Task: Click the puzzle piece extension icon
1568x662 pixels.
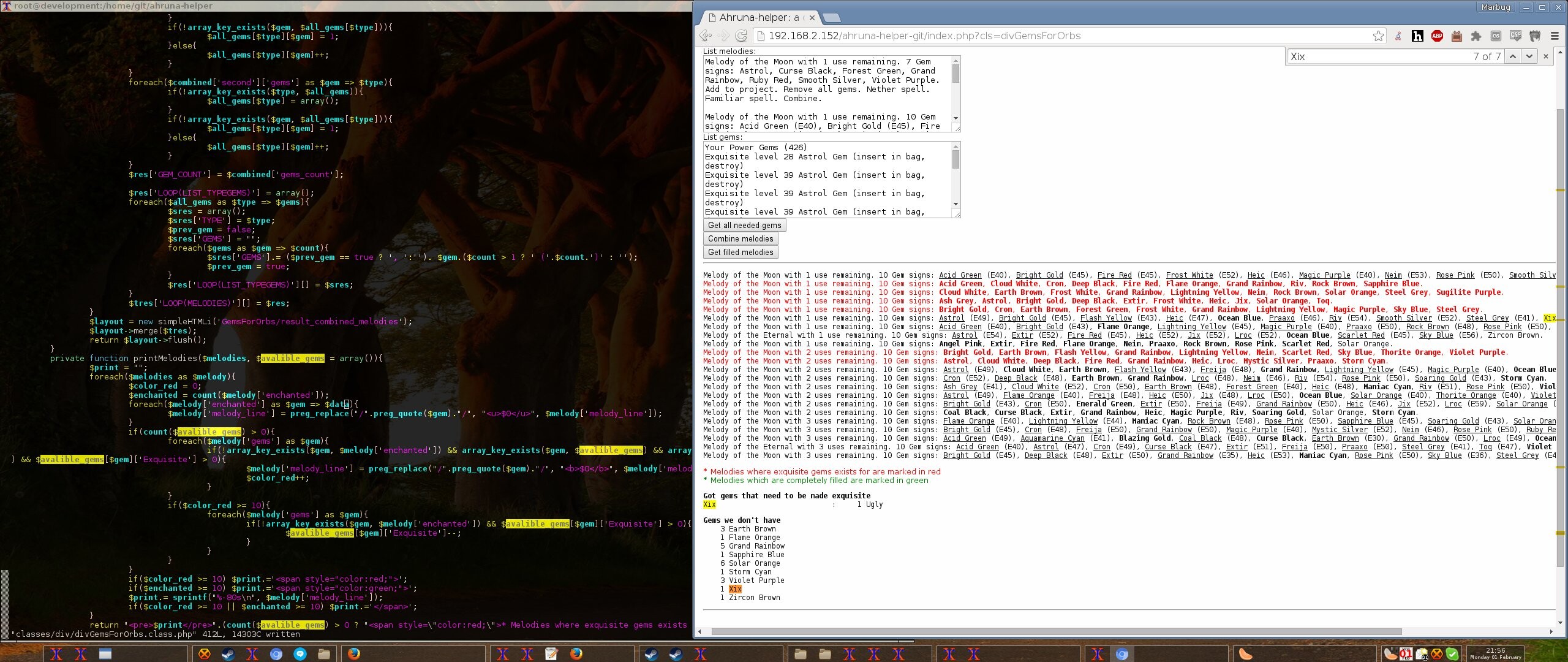Action: [x=1476, y=36]
